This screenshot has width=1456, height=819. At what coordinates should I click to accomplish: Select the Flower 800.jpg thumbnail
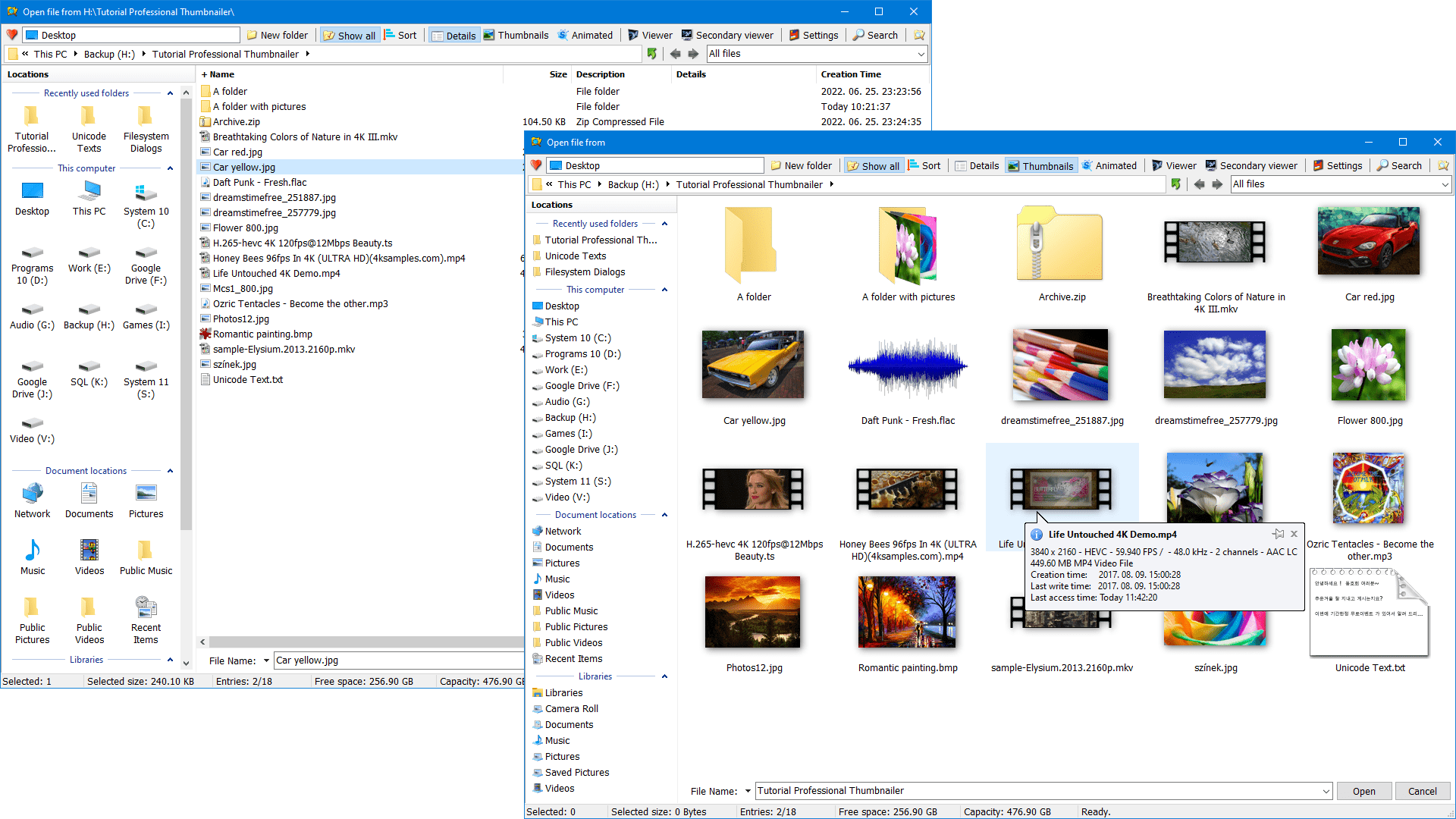1367,365
